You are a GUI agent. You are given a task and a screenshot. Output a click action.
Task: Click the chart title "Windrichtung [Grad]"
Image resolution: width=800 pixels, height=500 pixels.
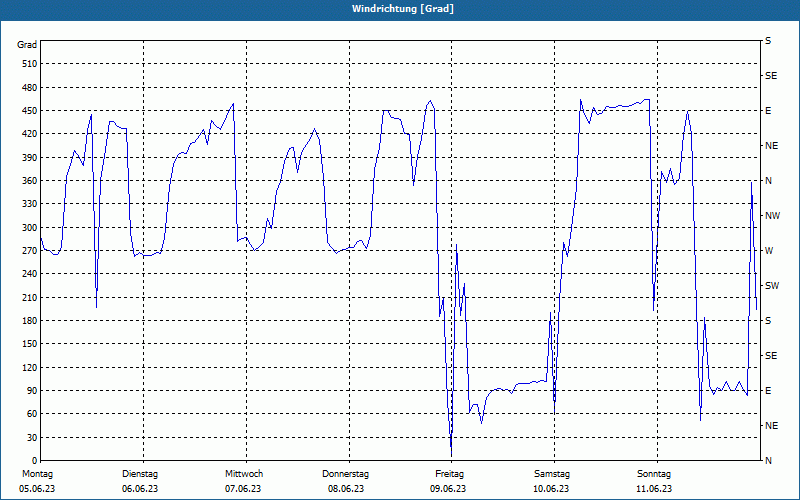pos(403,9)
